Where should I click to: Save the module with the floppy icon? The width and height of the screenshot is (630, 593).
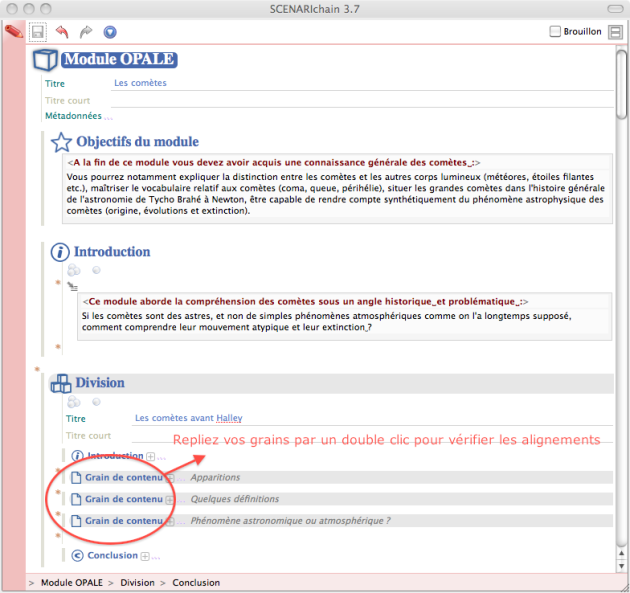coord(38,32)
